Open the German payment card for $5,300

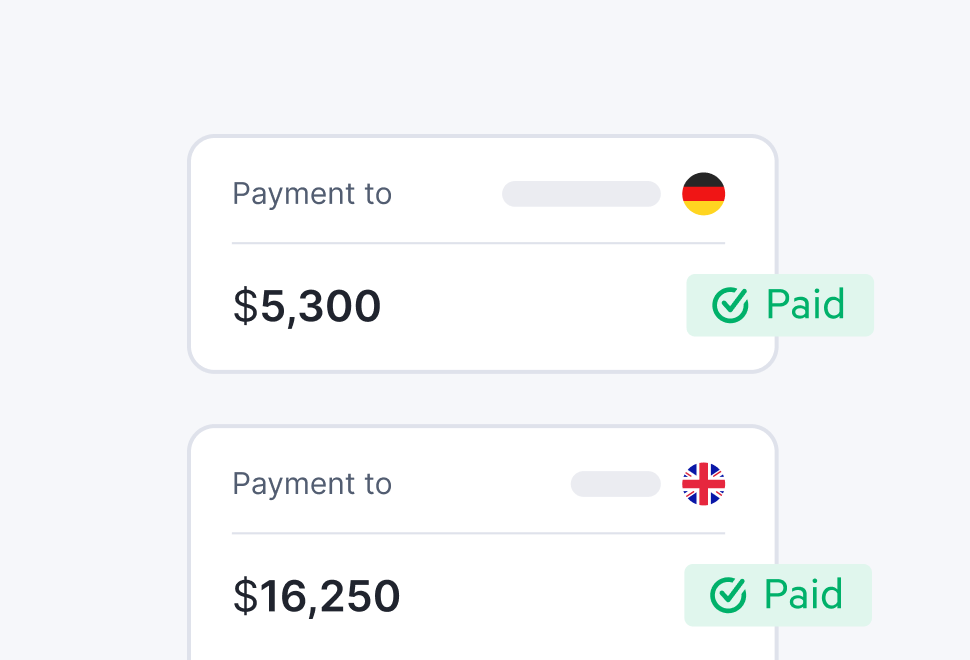(x=483, y=254)
